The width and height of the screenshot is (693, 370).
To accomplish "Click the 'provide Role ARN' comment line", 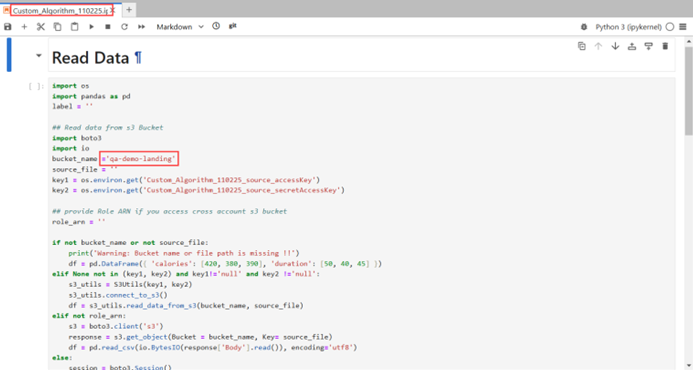I will click(x=169, y=211).
